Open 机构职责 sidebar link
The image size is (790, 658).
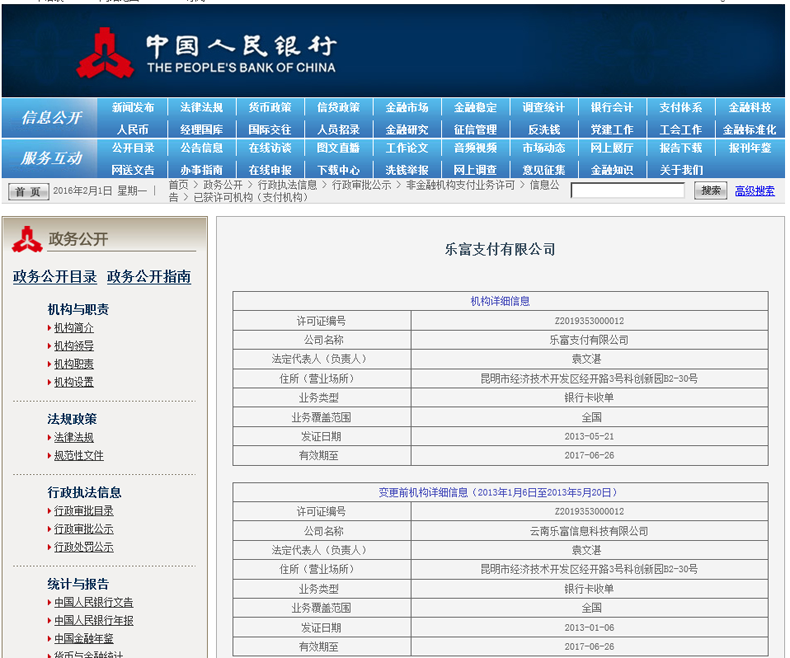click(x=74, y=364)
